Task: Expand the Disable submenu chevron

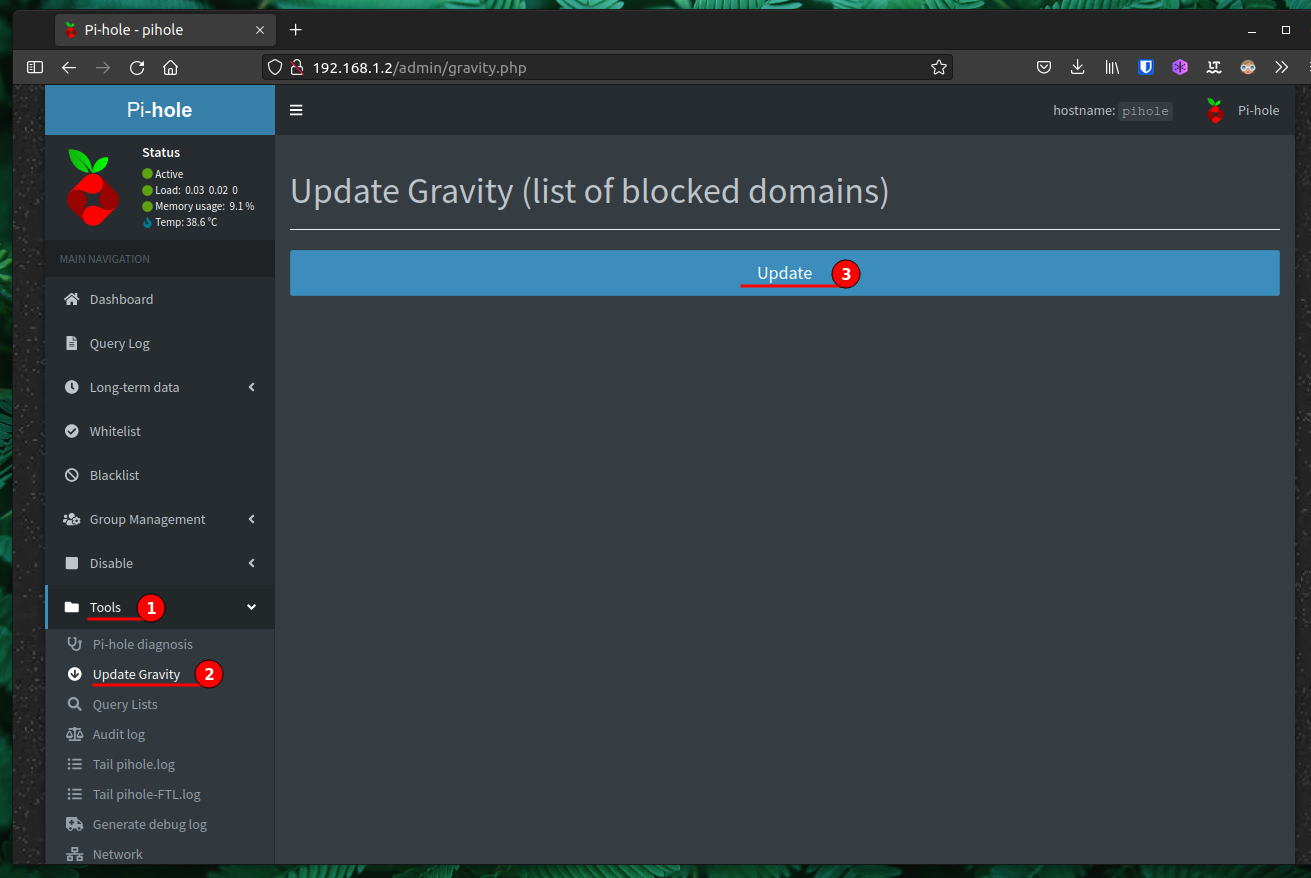Action: pyautogui.click(x=252, y=563)
